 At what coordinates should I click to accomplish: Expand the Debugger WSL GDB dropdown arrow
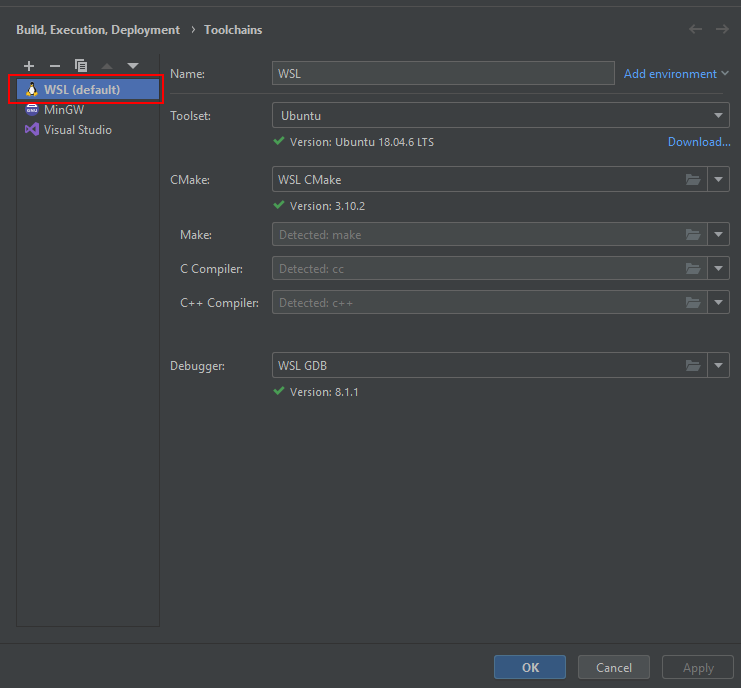(x=719, y=366)
